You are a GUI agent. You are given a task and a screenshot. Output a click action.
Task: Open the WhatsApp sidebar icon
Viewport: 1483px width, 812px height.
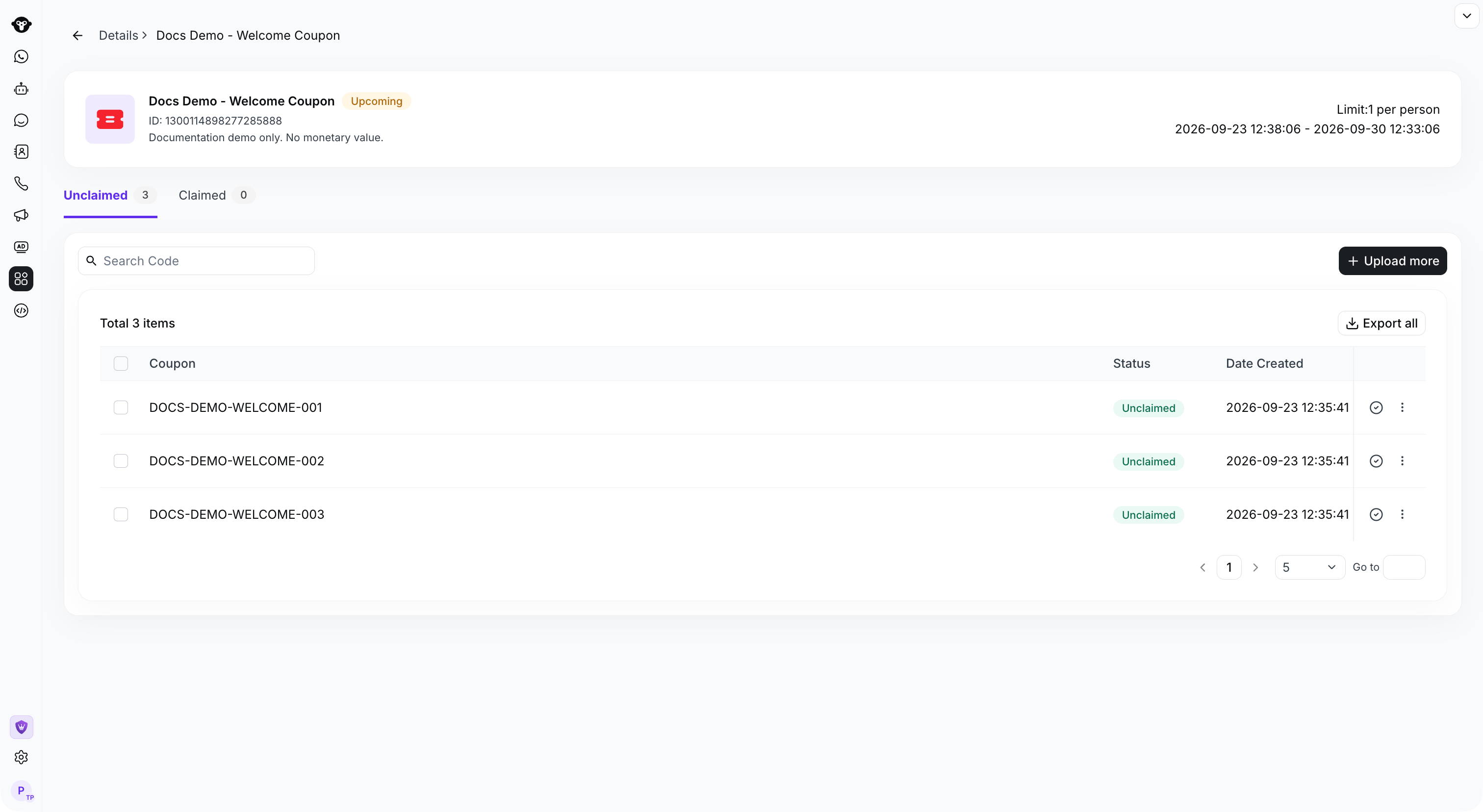pos(21,56)
